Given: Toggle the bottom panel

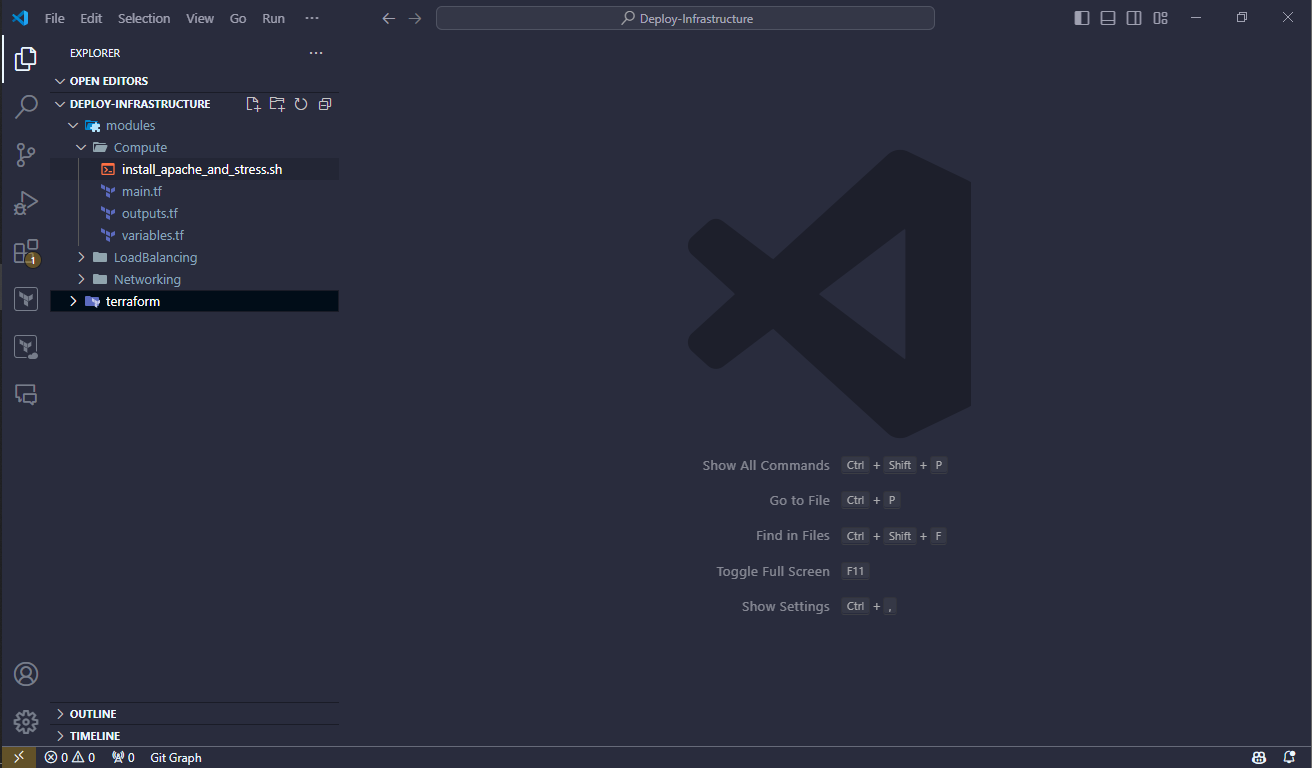Looking at the screenshot, I should tap(1108, 18).
